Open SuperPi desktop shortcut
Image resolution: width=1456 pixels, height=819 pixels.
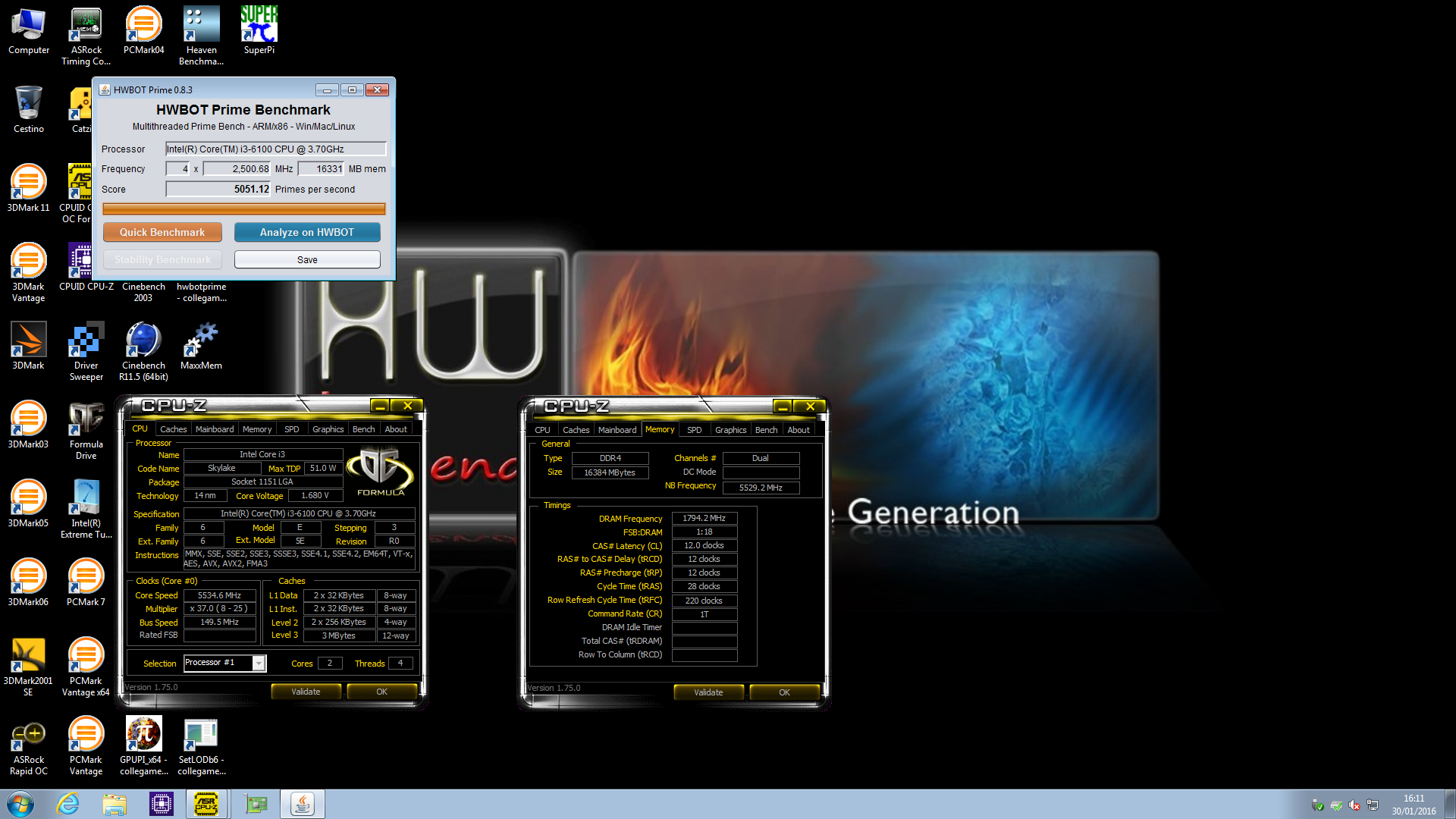pos(259,32)
